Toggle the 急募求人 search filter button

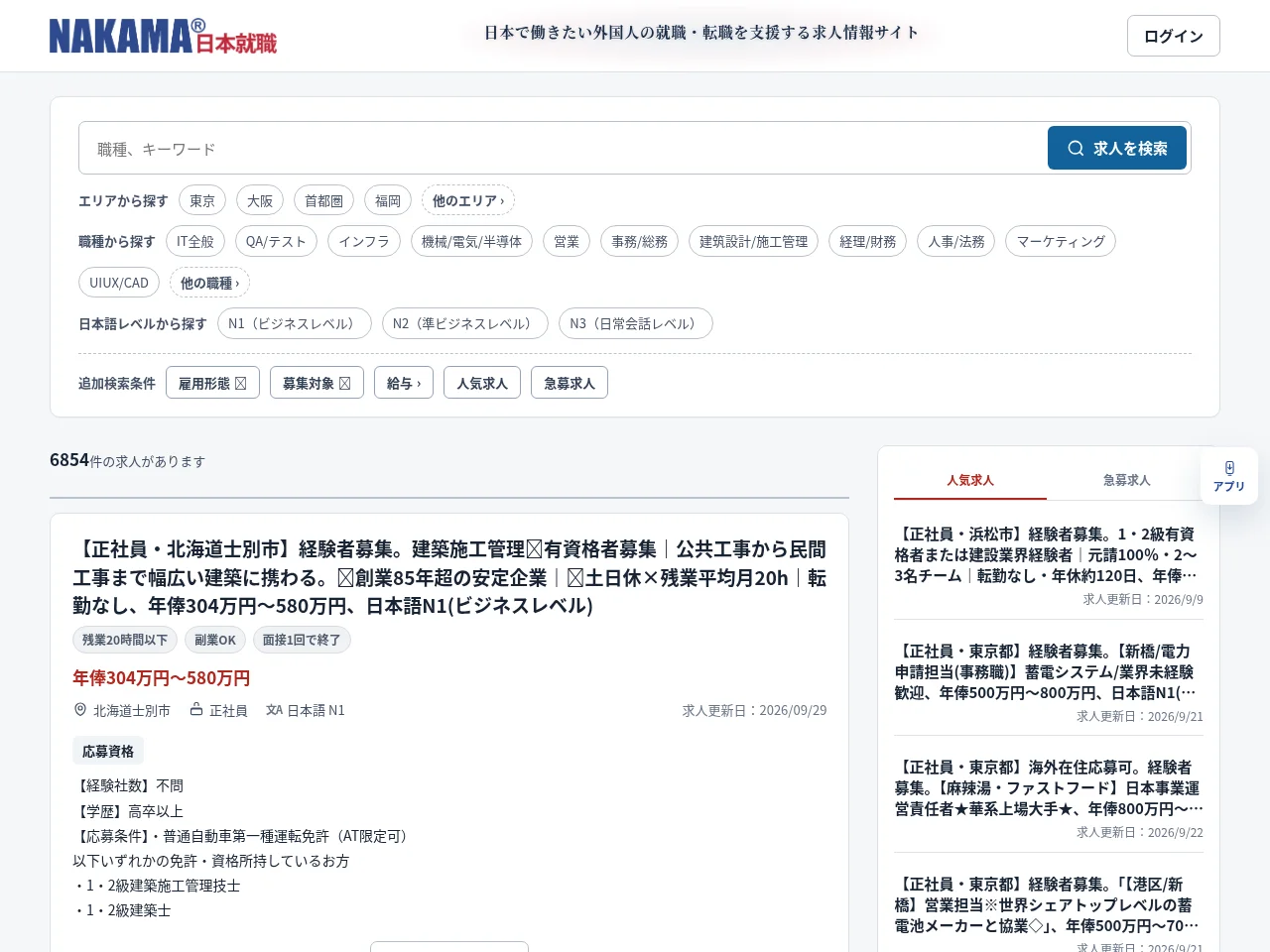[570, 383]
